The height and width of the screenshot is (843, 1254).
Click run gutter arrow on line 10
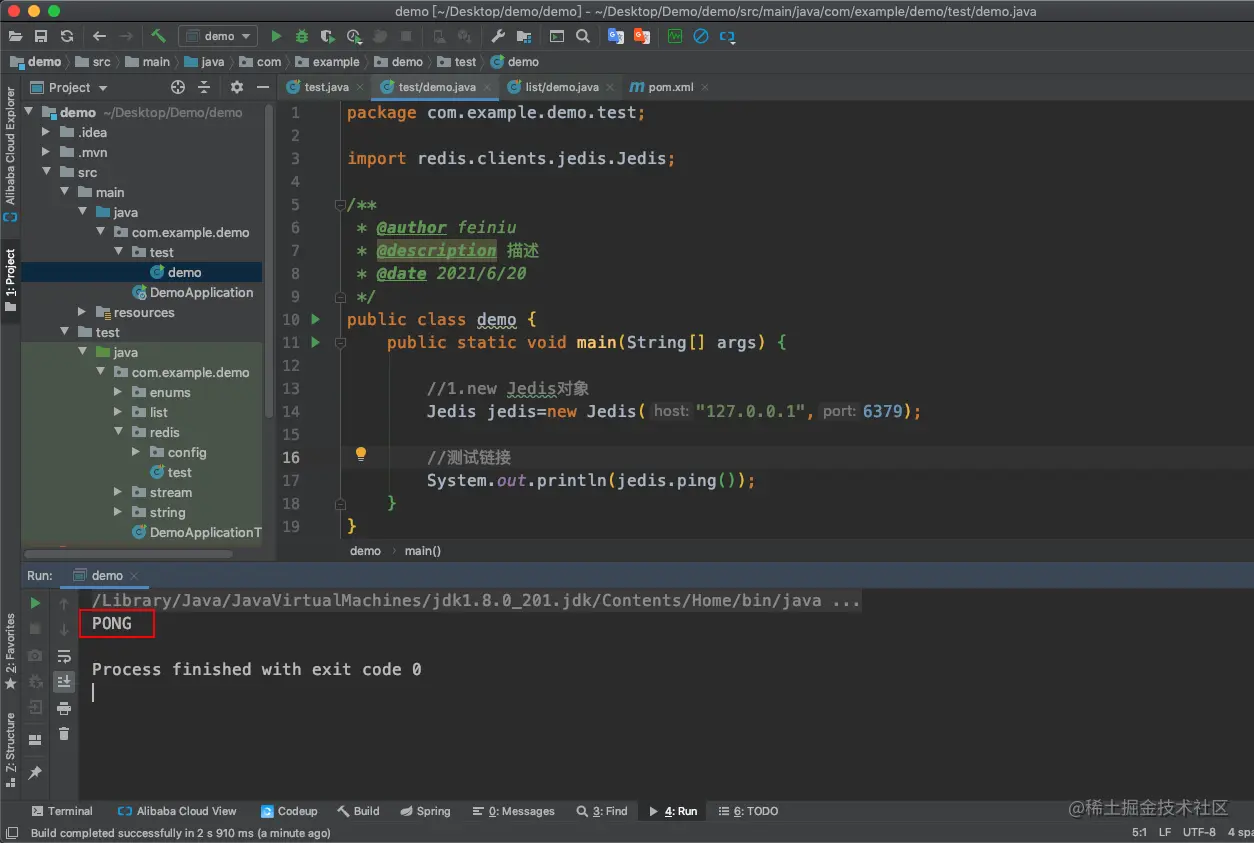pyautogui.click(x=316, y=319)
